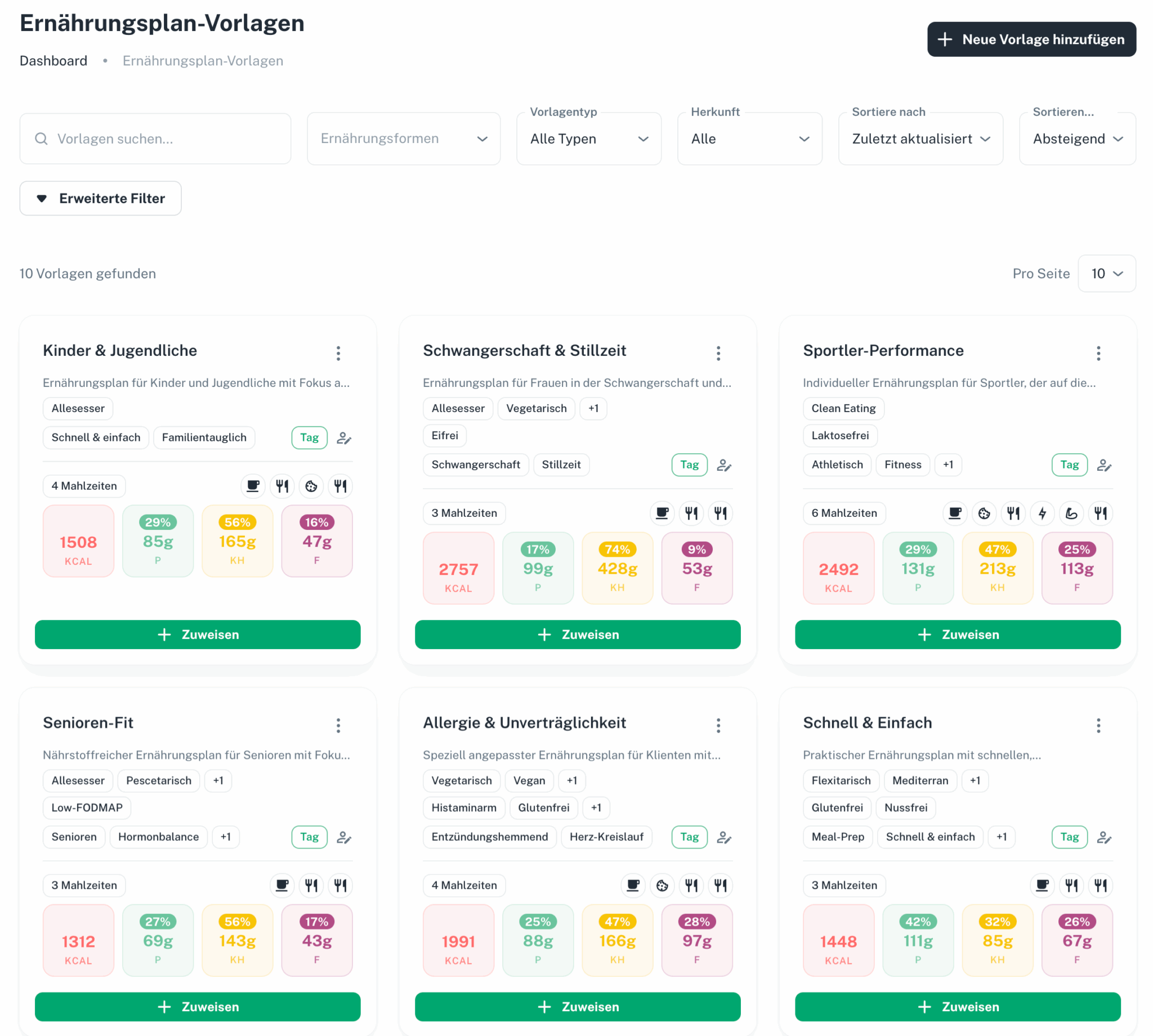
Task: Expand the +1 diet tag on Schwangerschaft & Stillzeit
Action: click(593, 408)
